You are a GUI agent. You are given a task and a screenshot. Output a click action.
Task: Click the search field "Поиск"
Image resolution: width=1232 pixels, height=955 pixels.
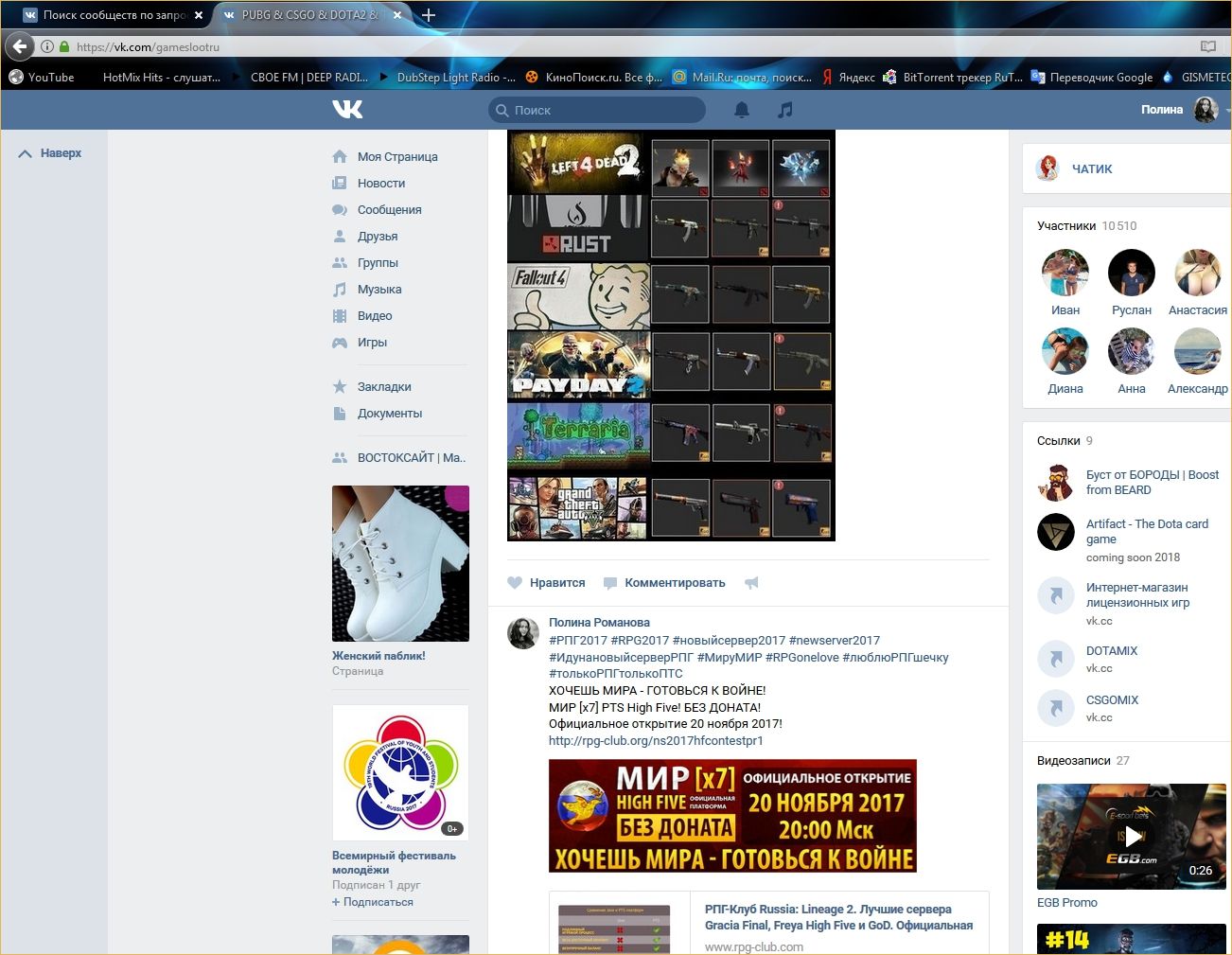[x=597, y=110]
